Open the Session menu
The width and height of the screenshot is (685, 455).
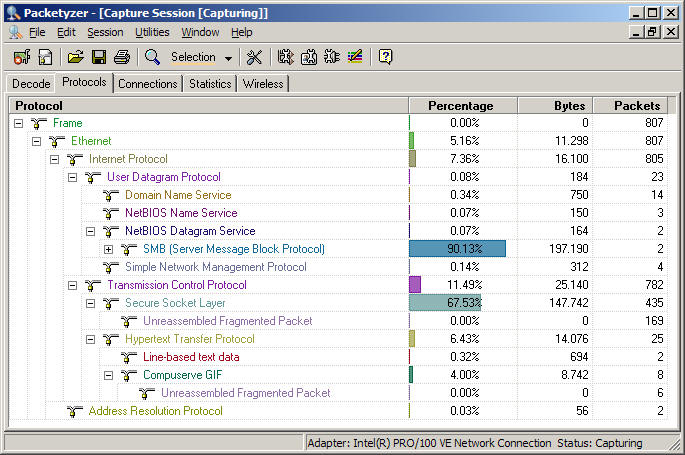click(105, 32)
